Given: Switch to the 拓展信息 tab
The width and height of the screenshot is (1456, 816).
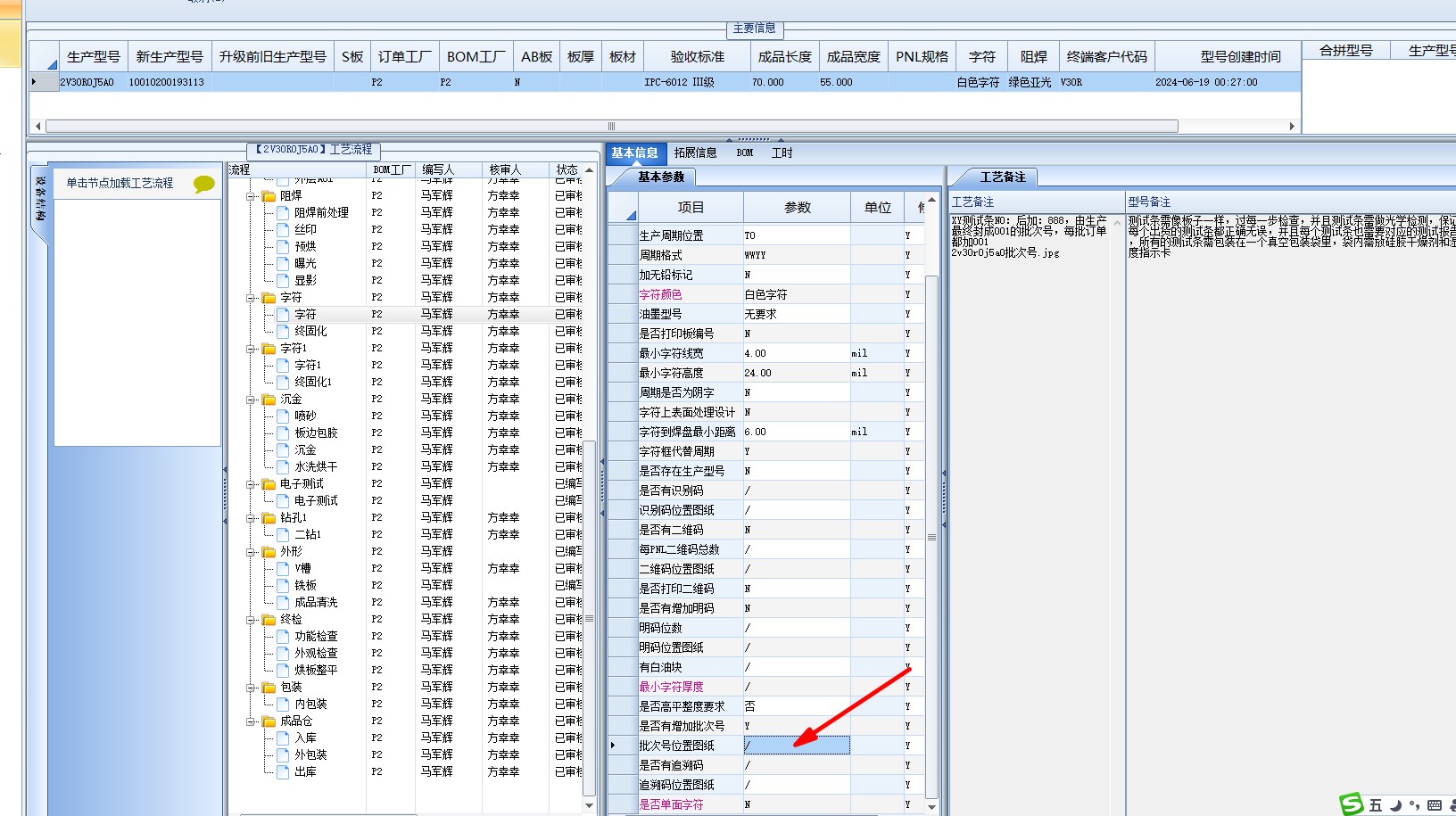Looking at the screenshot, I should tap(695, 153).
